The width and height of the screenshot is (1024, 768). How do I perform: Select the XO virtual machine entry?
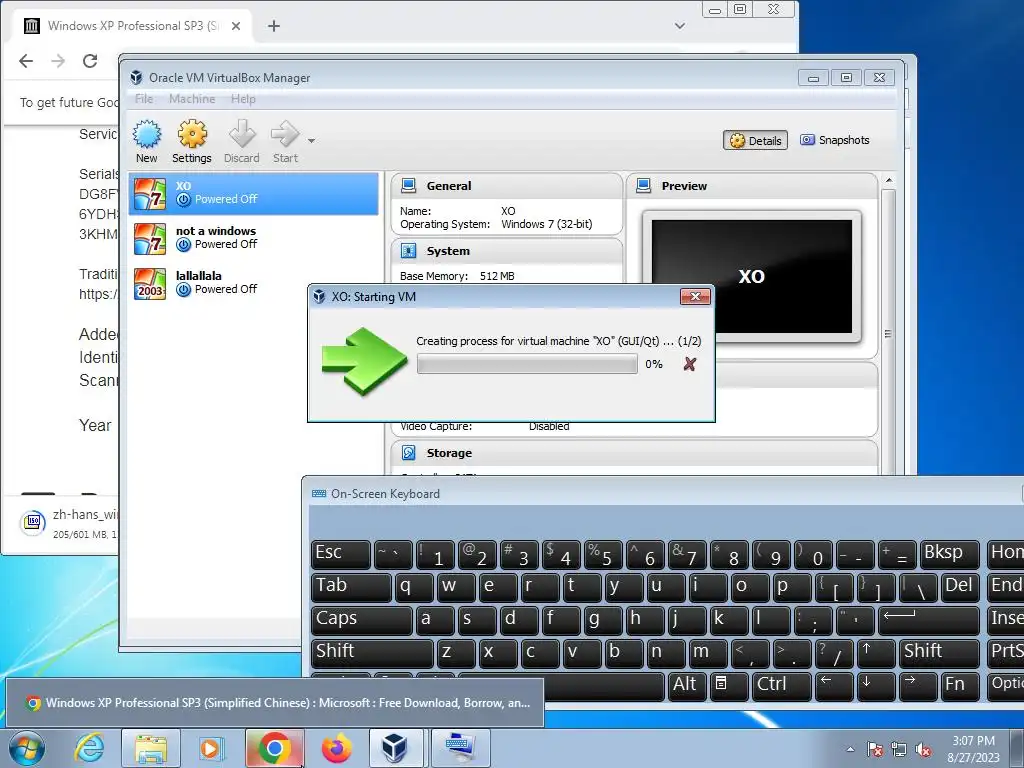pyautogui.click(x=253, y=193)
